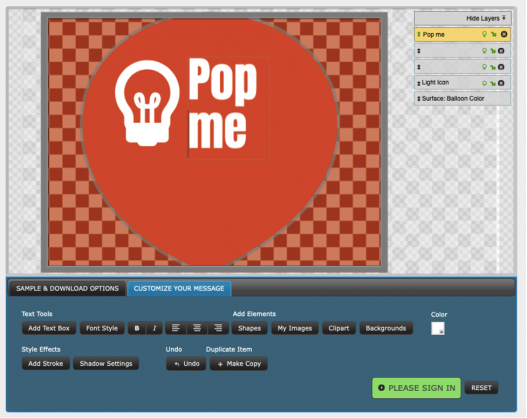Image resolution: width=527 pixels, height=418 pixels.
Task: Toggle Pop me layer visibility bulb
Action: (484, 34)
